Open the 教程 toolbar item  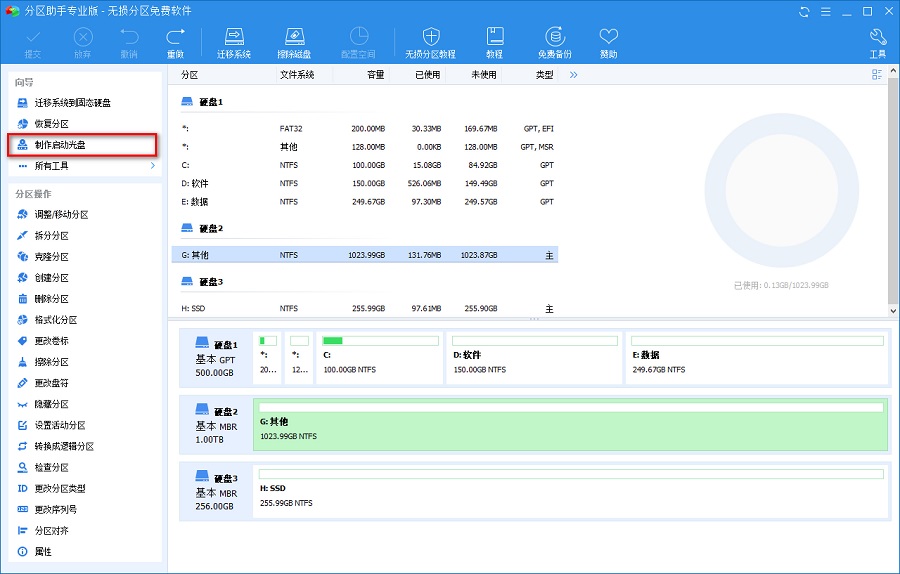[494, 42]
